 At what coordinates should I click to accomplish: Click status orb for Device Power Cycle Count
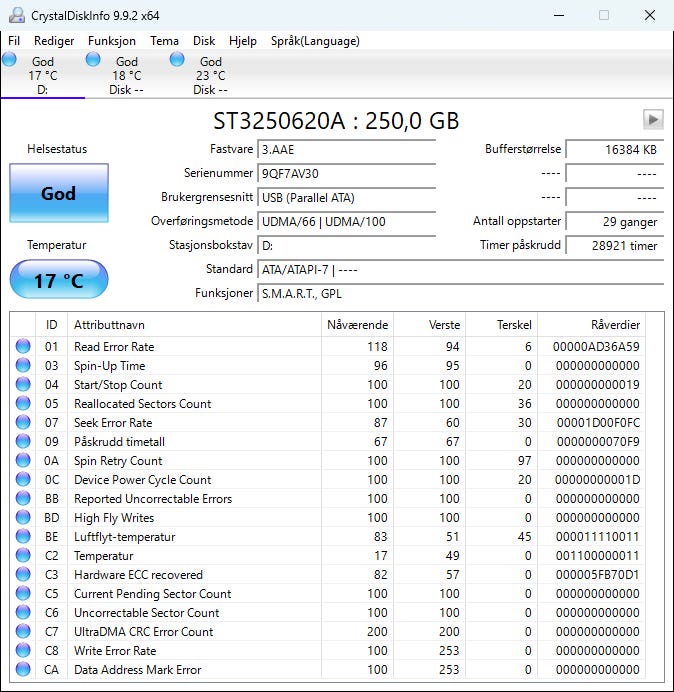(23, 479)
